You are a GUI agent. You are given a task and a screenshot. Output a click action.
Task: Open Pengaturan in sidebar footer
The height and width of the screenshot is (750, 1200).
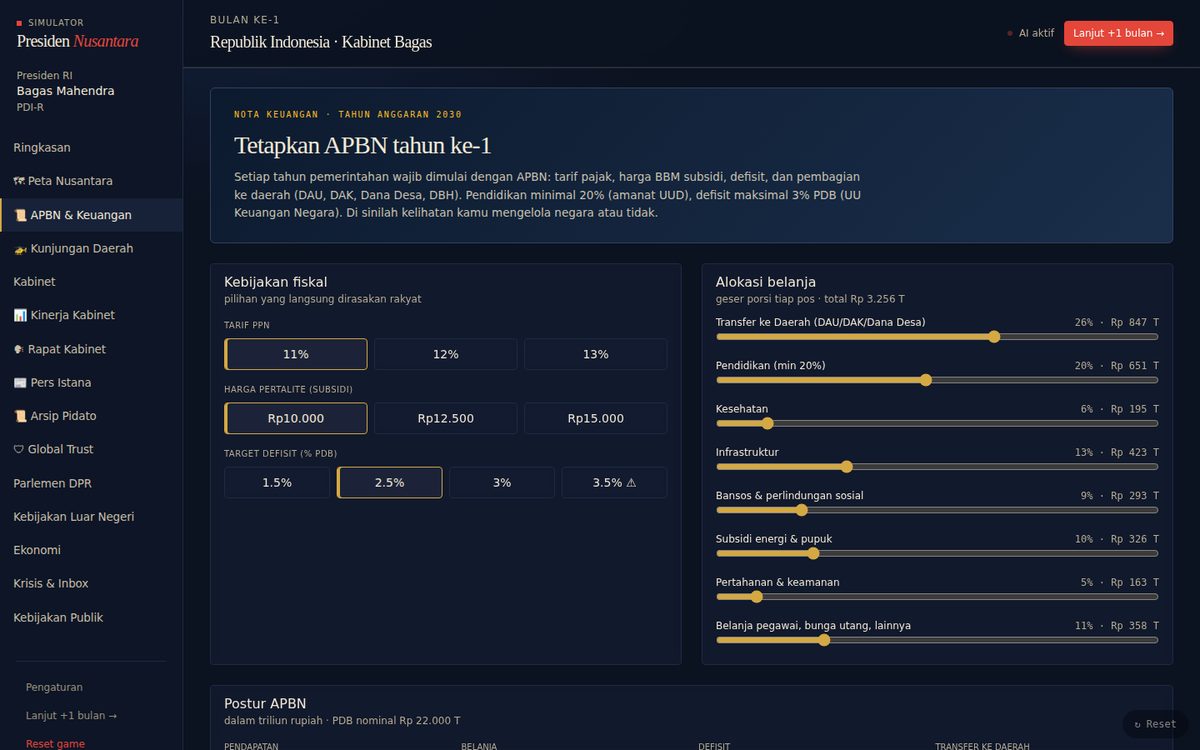[54, 687]
